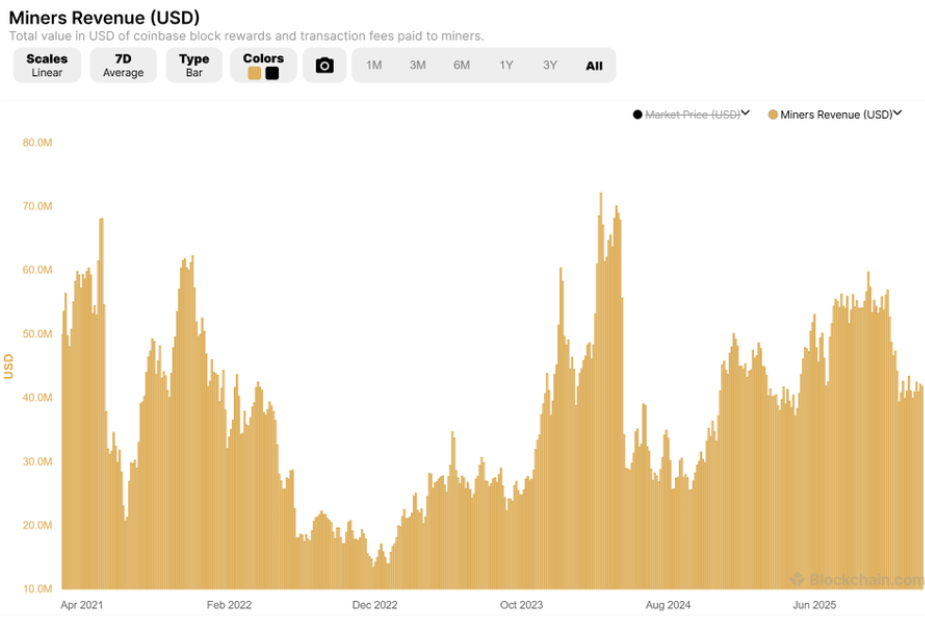Open the Market Price dropdown chevron
The width and height of the screenshot is (925, 627).
pyautogui.click(x=745, y=113)
